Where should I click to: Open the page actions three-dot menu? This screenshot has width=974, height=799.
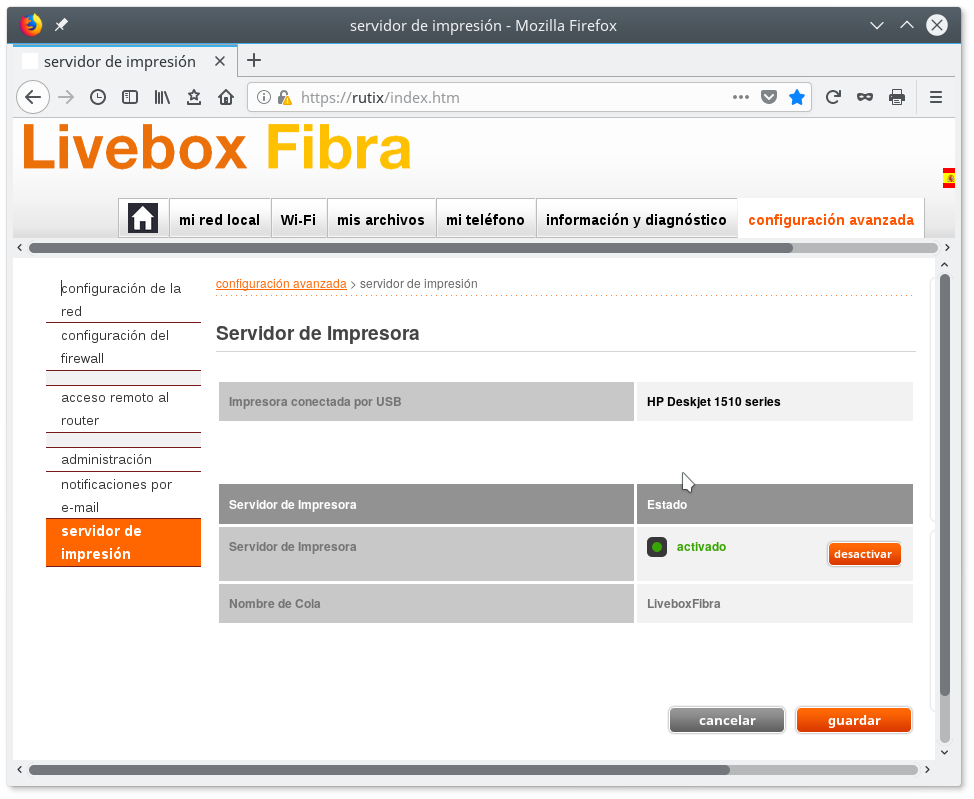click(740, 97)
